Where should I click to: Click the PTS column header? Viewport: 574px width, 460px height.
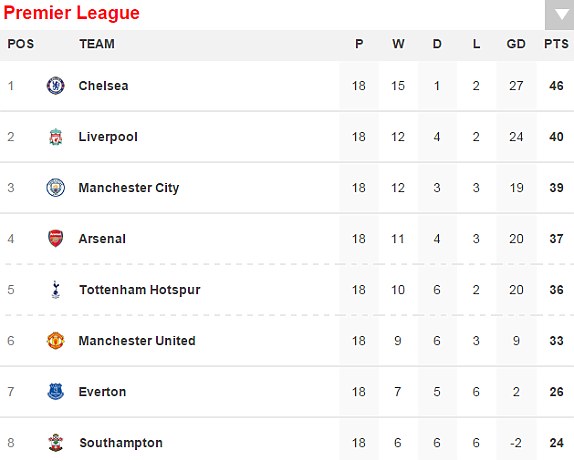pos(556,44)
